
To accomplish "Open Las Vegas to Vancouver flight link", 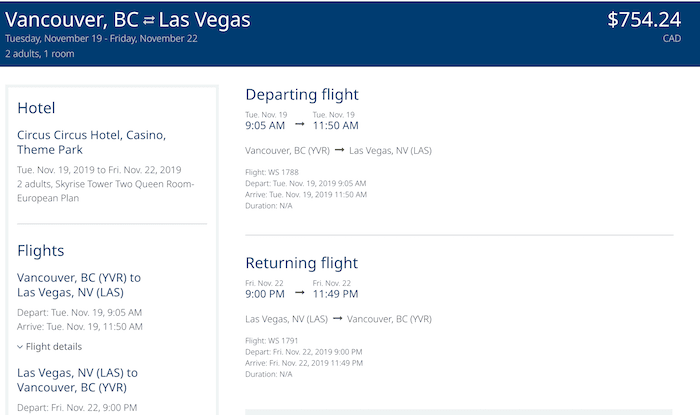I will pyautogui.click(x=77, y=380).
